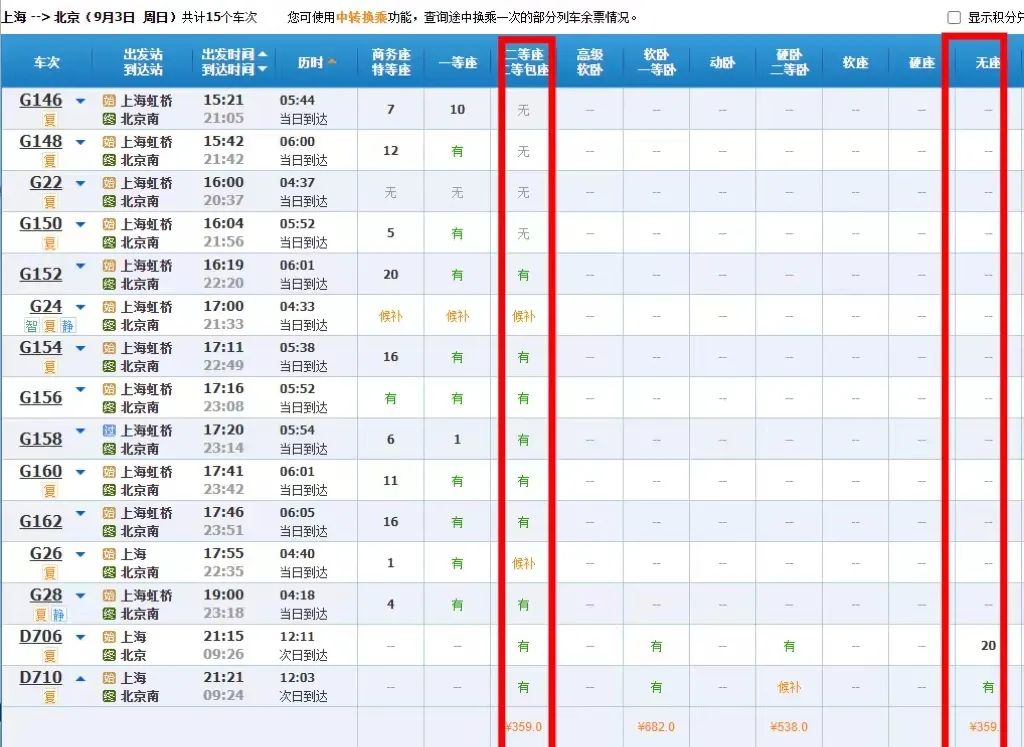The width and height of the screenshot is (1024, 747).
Task: Click 复 icon under G28
Action: pyautogui.click(x=40, y=615)
